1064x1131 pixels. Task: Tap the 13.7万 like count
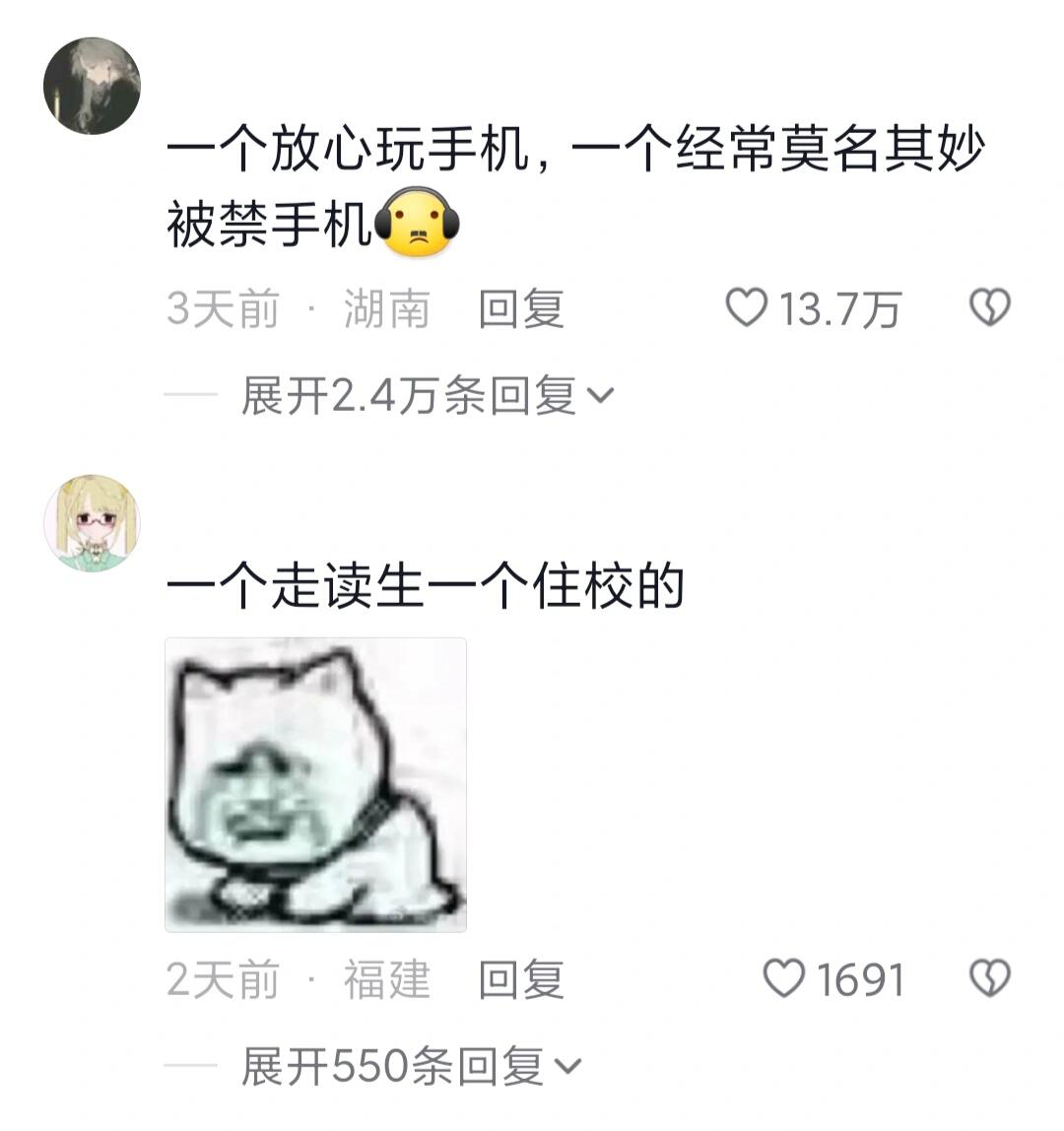841,309
